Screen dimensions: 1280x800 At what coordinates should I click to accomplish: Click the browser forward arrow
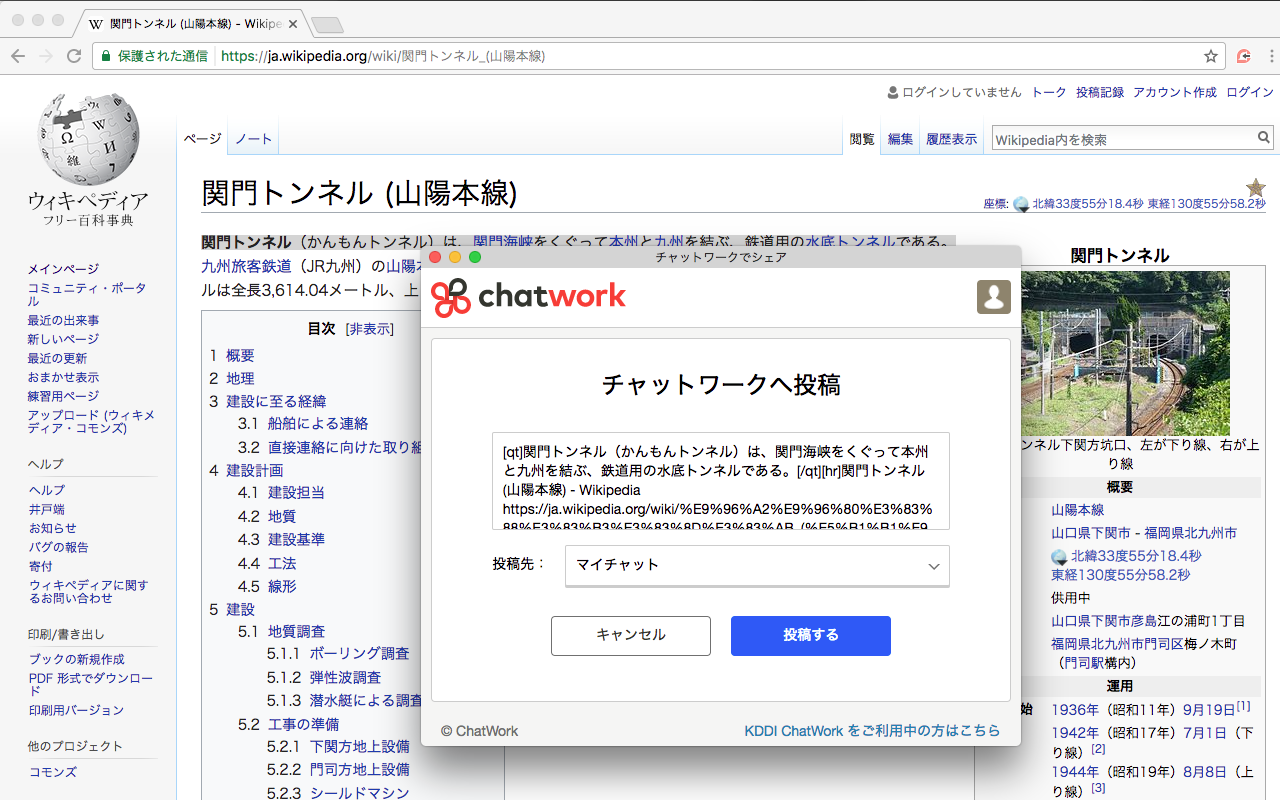(x=46, y=56)
